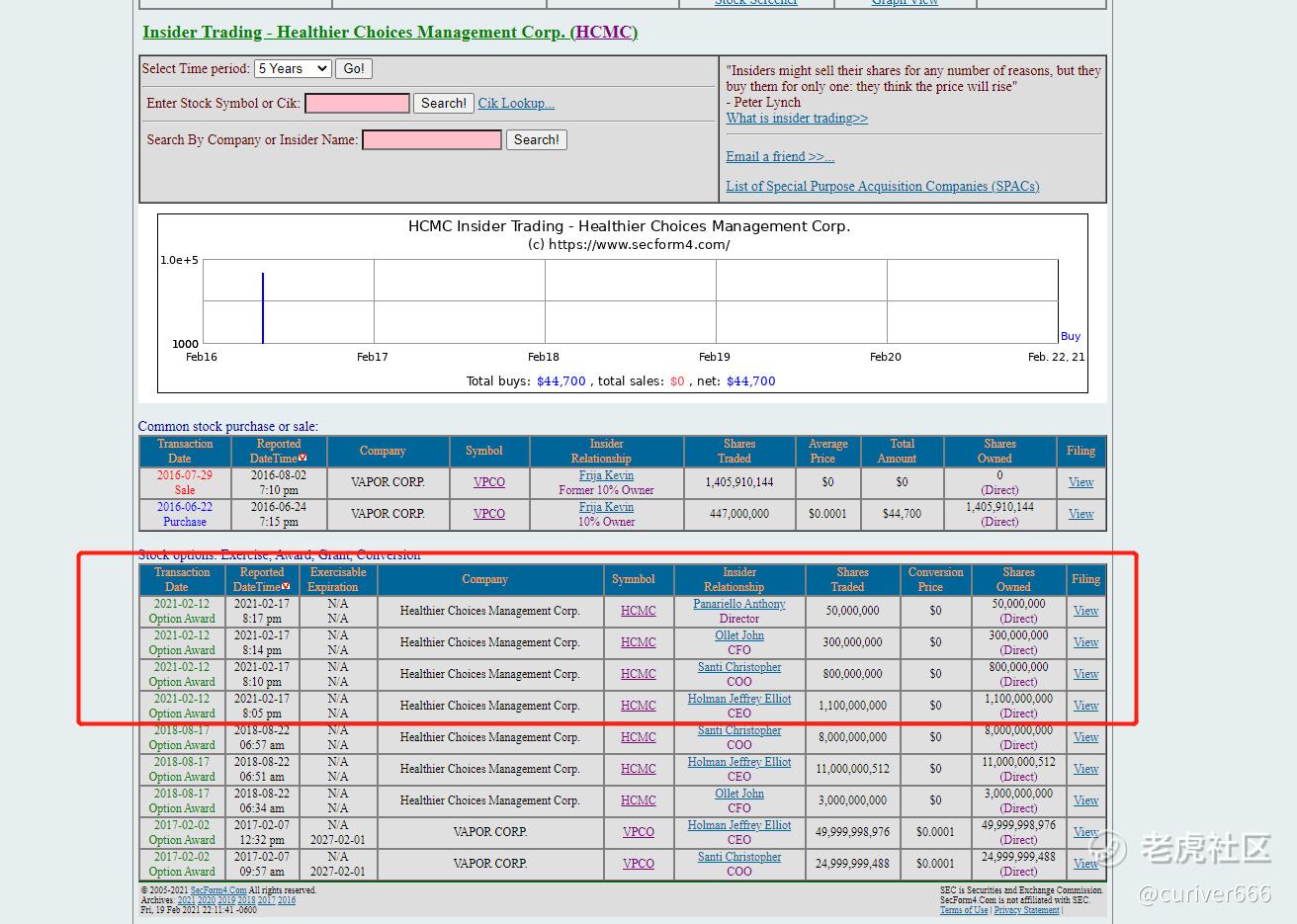
Task: Open Holman Jeffrey Elliot link in the 2017-02-02 row
Action: 739,825
